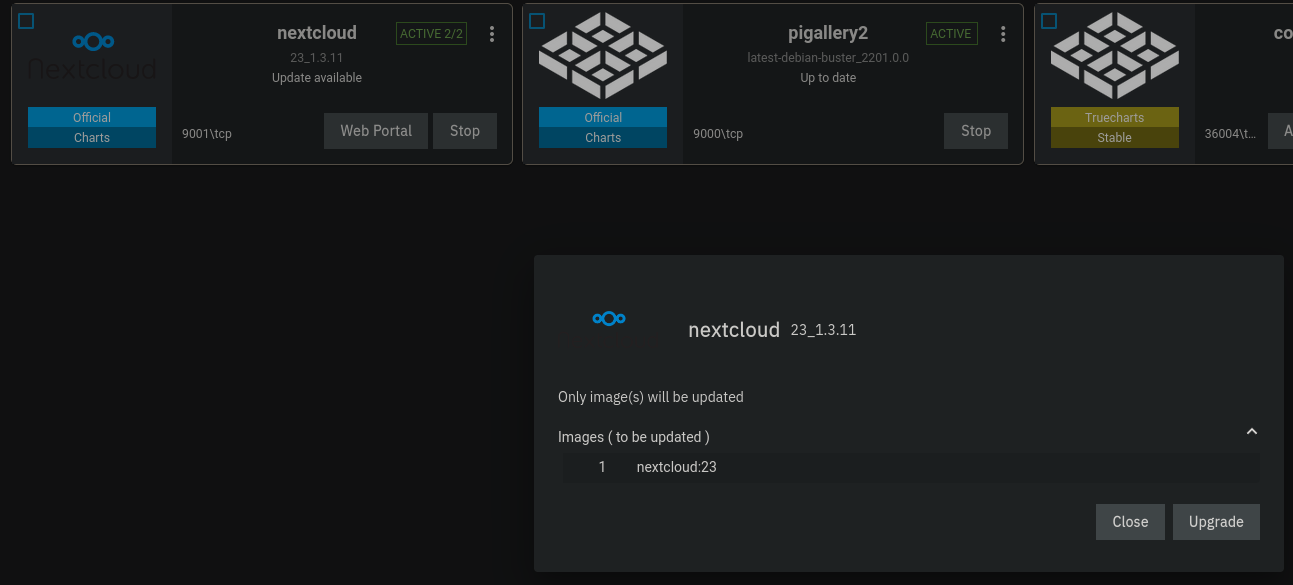Open the pigallery2 card three-dot menu
Viewport: 1293px width, 585px height.
pyautogui.click(x=1003, y=34)
